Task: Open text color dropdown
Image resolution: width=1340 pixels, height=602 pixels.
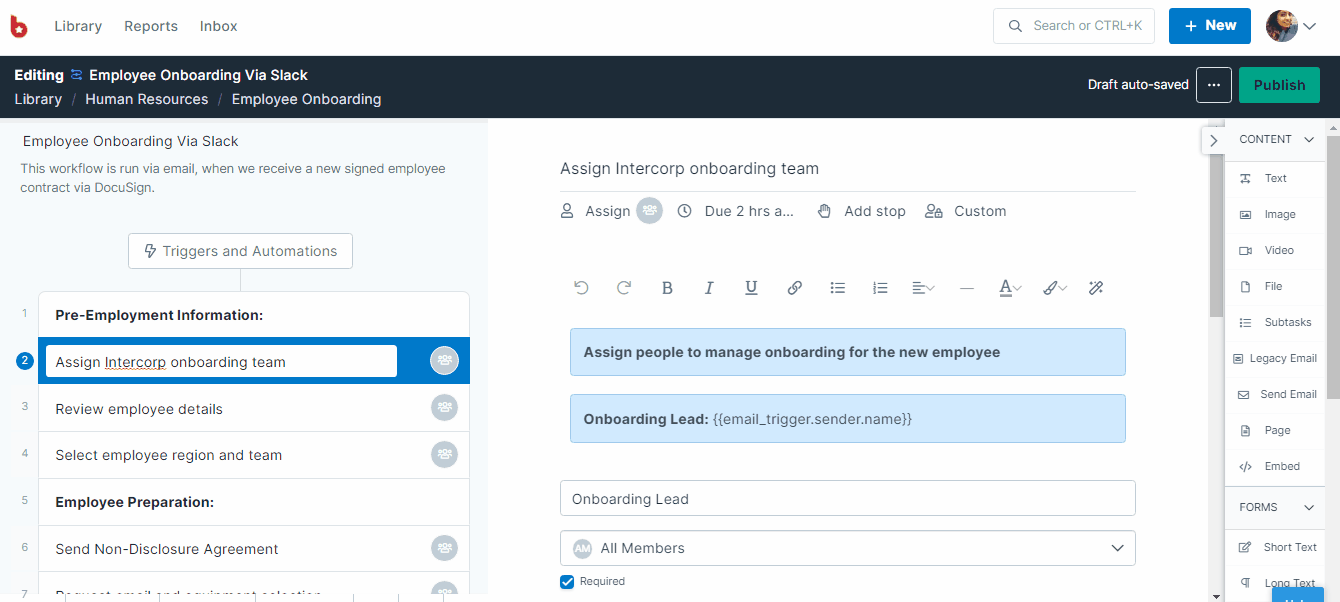Action: (1010, 288)
